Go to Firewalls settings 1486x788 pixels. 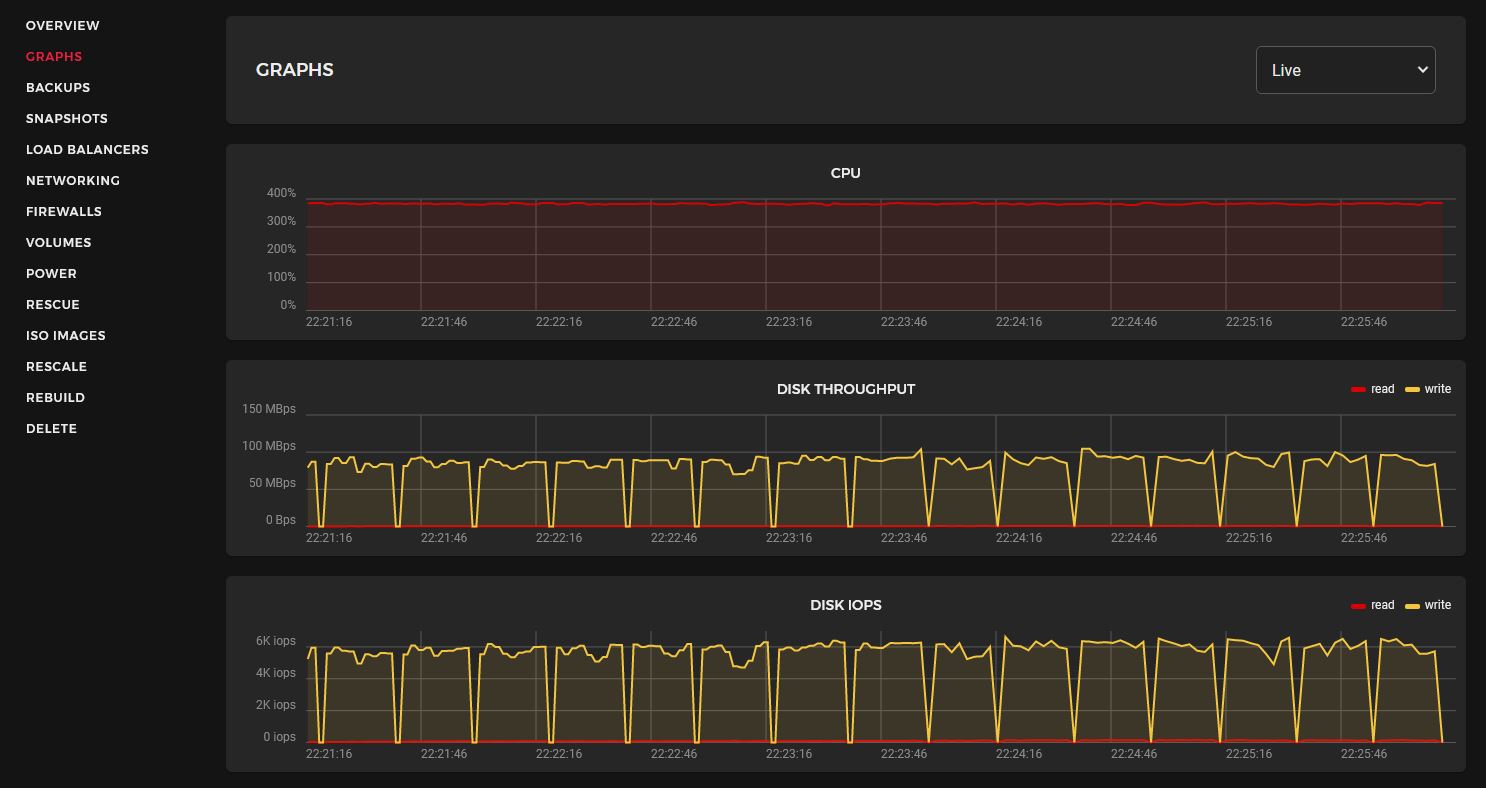[x=64, y=211]
